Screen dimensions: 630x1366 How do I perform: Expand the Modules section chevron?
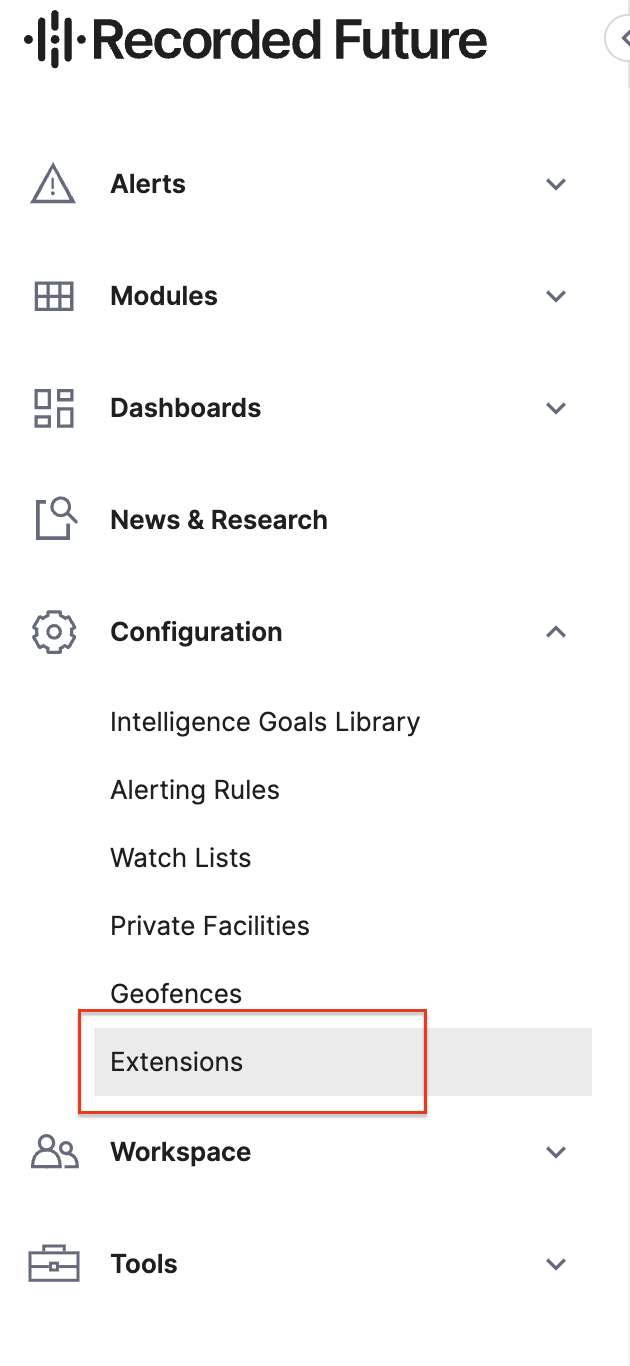tap(556, 296)
